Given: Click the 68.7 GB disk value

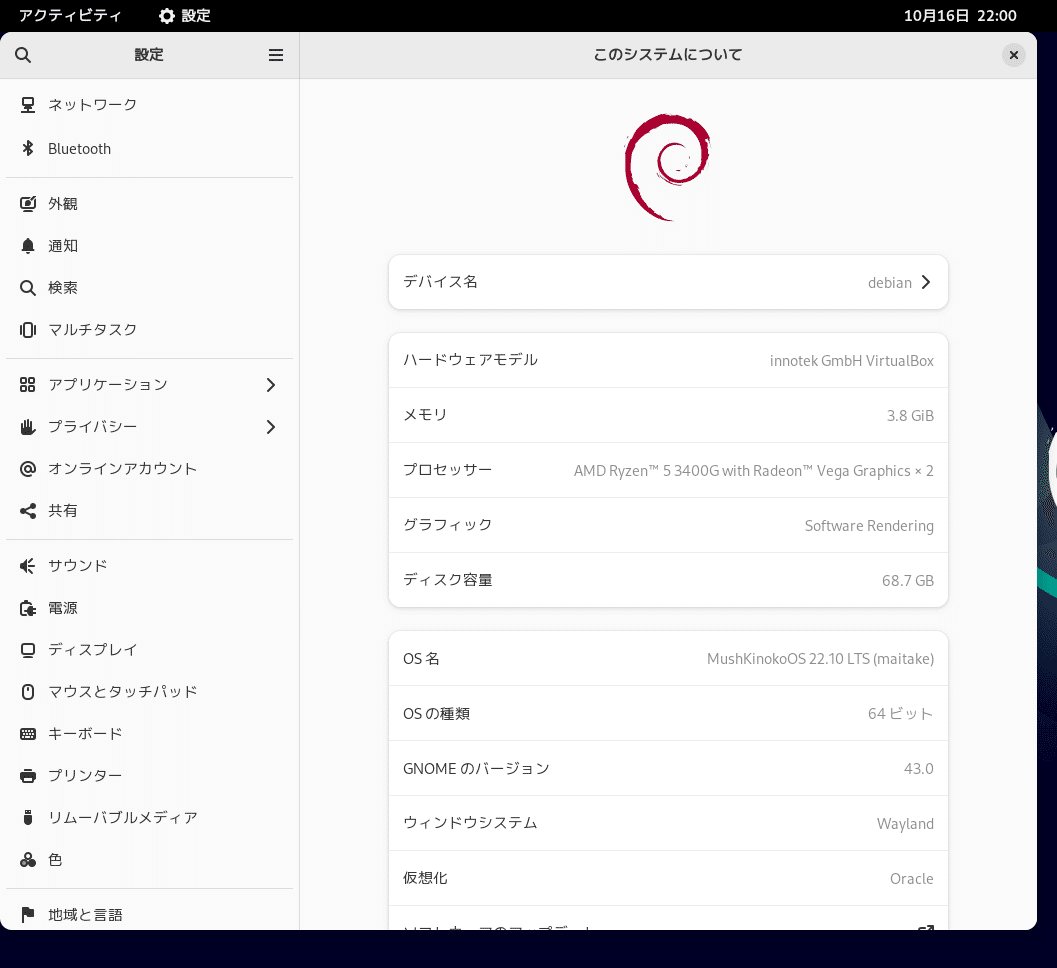Looking at the screenshot, I should [x=907, y=580].
